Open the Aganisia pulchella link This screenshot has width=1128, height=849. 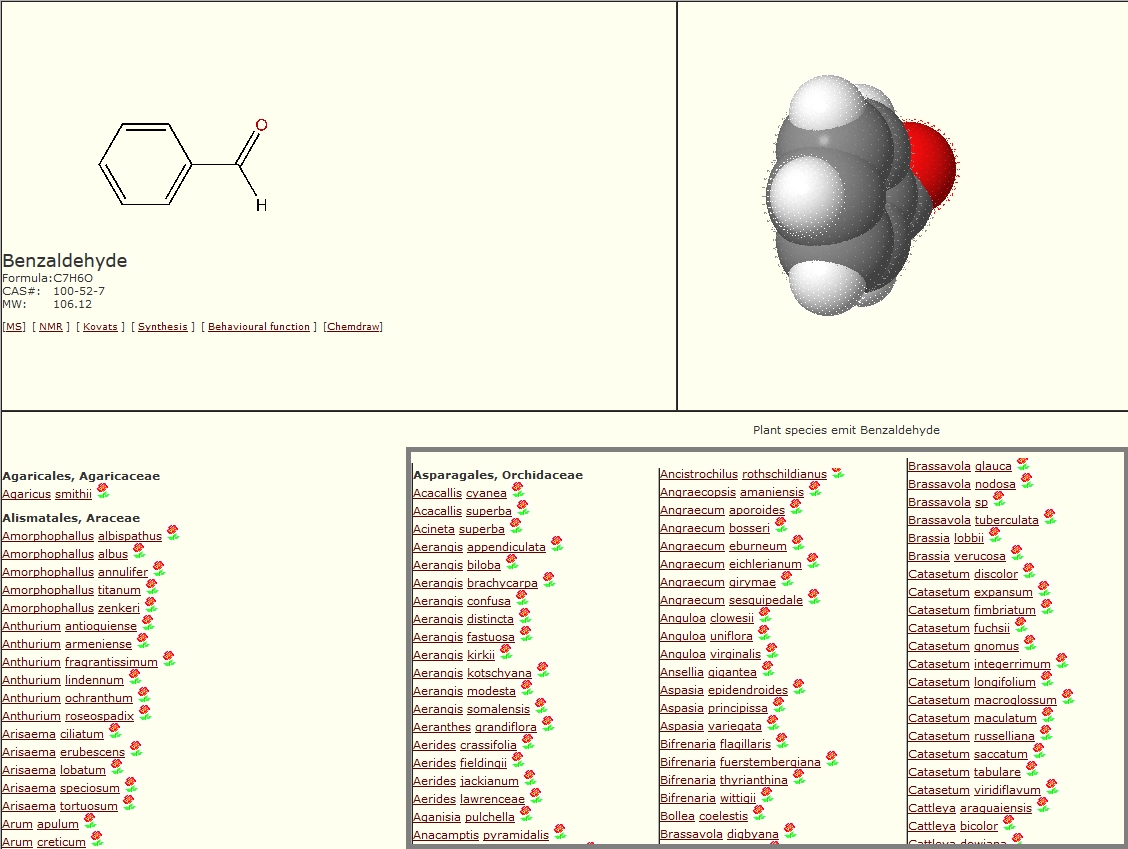[464, 817]
